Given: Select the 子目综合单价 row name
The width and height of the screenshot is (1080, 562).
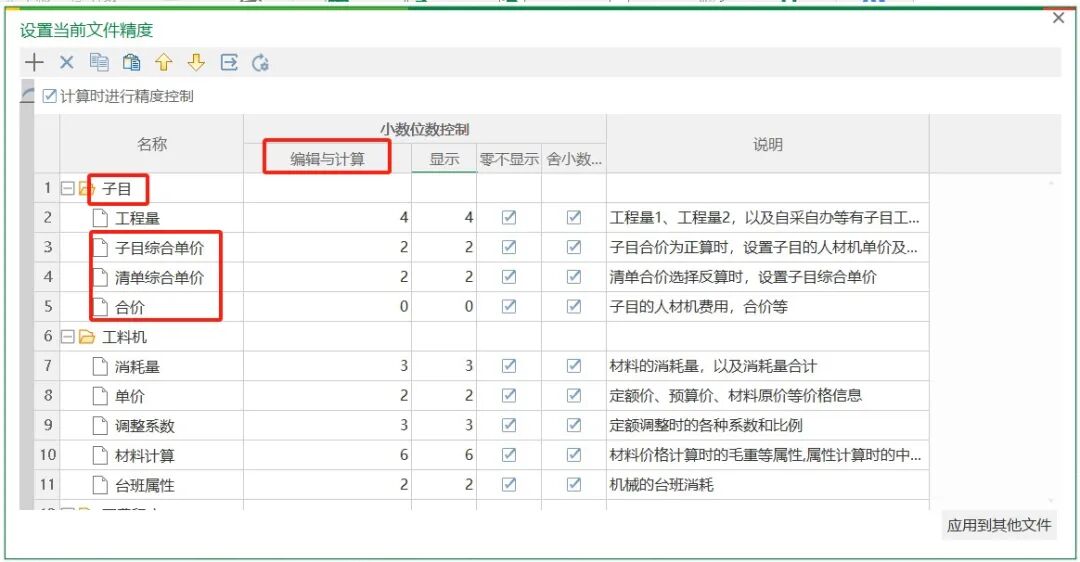Looking at the screenshot, I should (x=159, y=248).
